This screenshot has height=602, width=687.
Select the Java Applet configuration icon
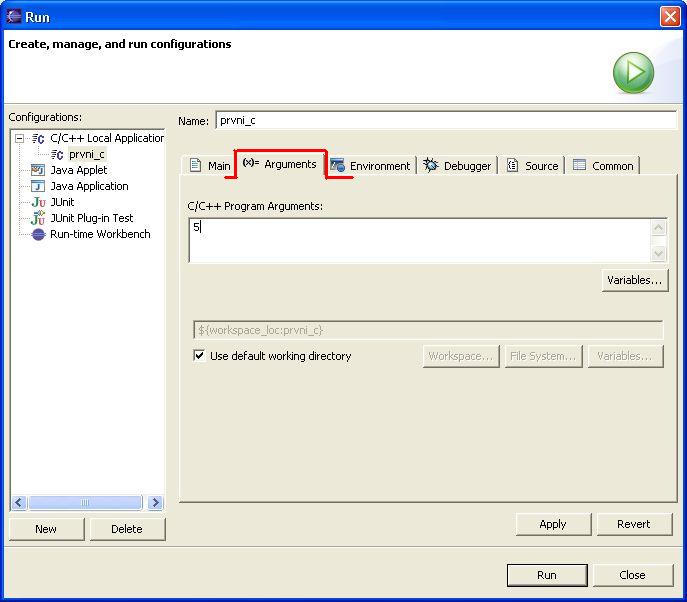(38, 170)
